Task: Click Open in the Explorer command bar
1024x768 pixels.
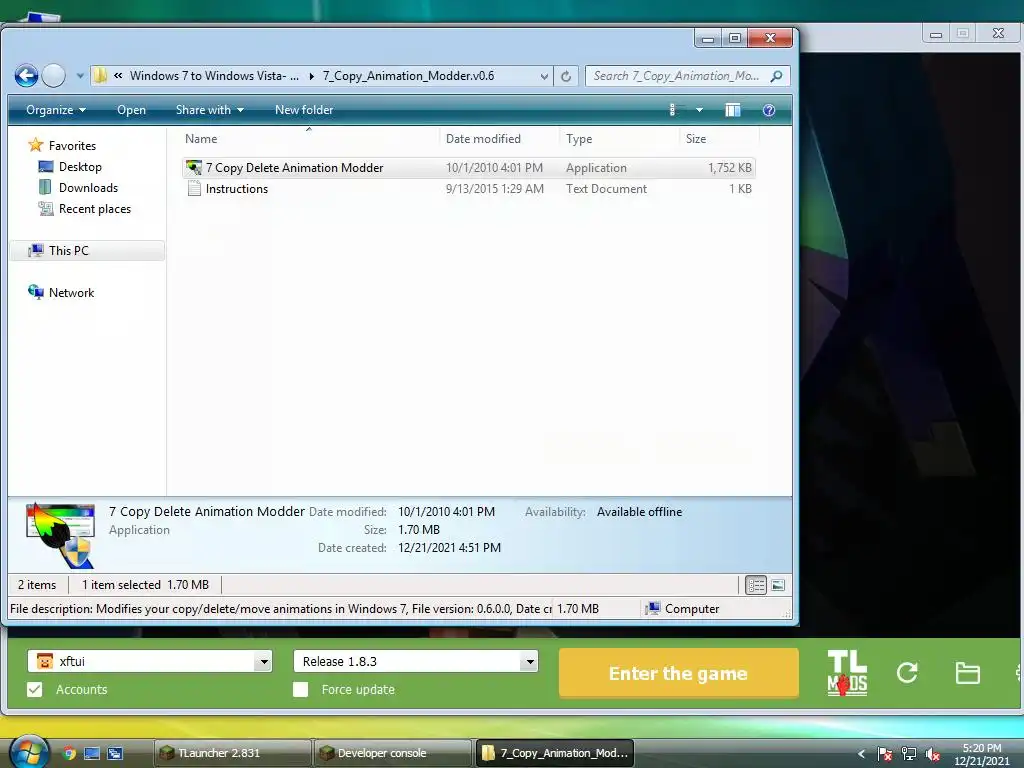Action: point(131,110)
